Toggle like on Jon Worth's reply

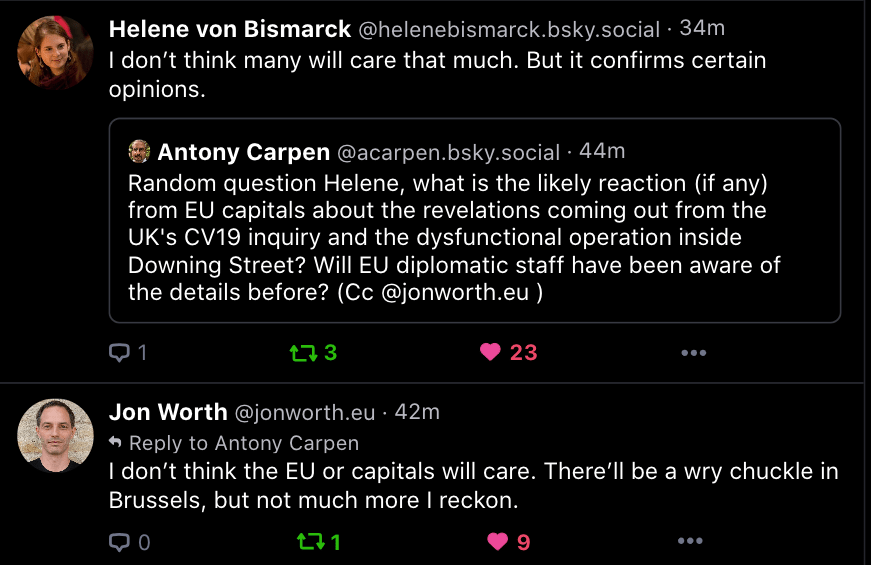click(x=497, y=542)
